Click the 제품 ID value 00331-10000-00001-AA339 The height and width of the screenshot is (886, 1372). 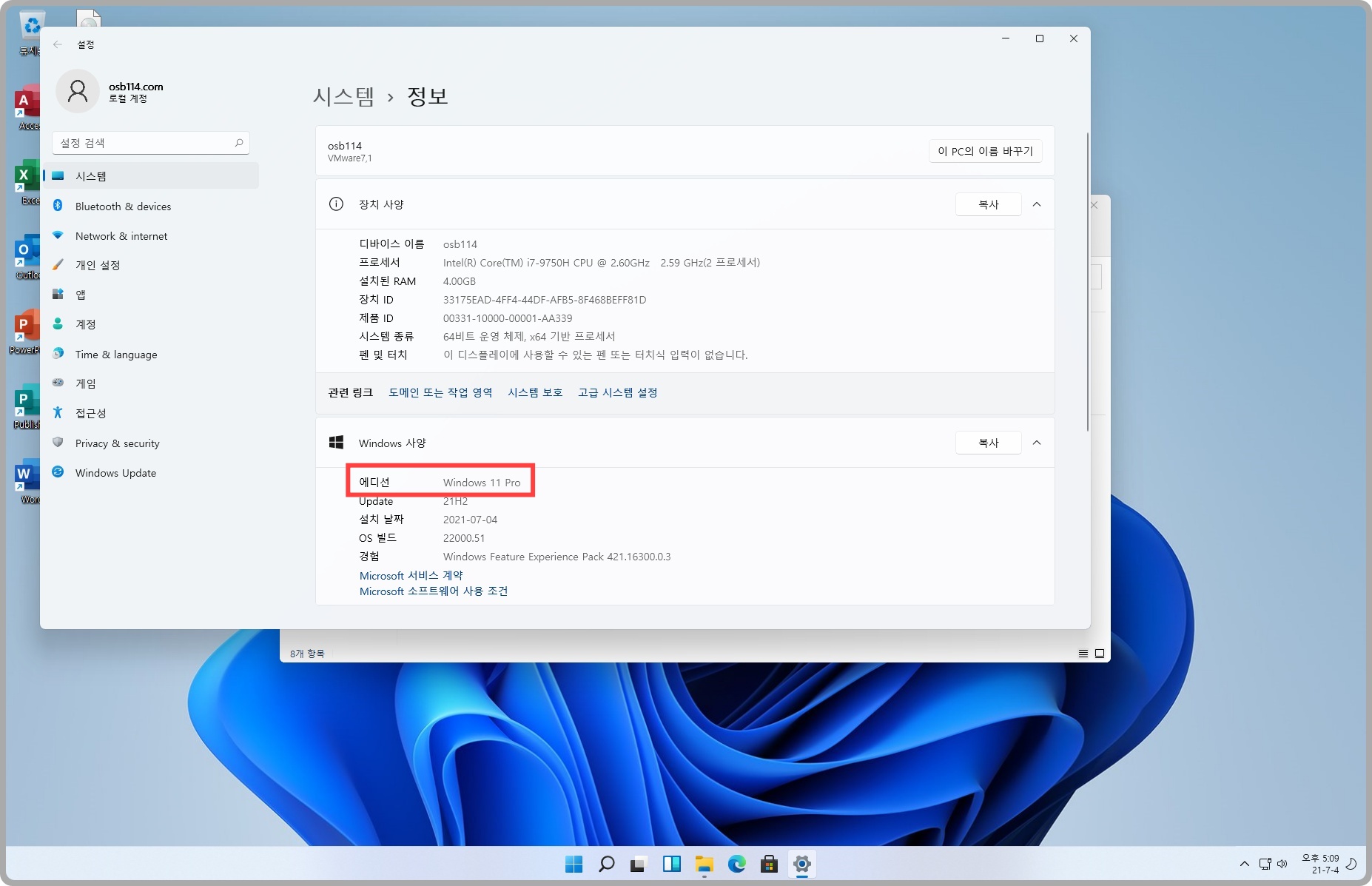[x=508, y=318]
